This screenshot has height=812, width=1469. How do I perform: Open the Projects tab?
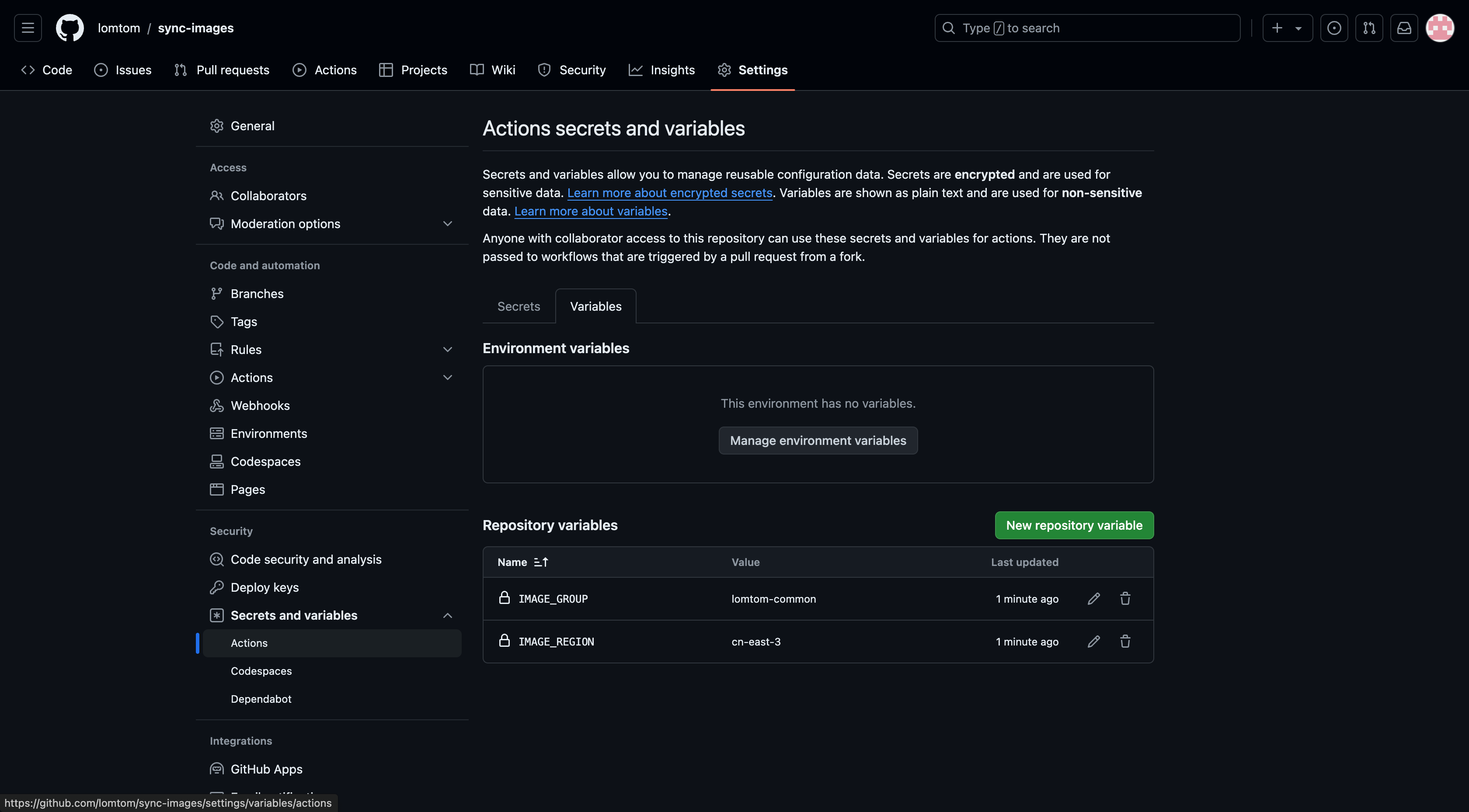coord(413,69)
